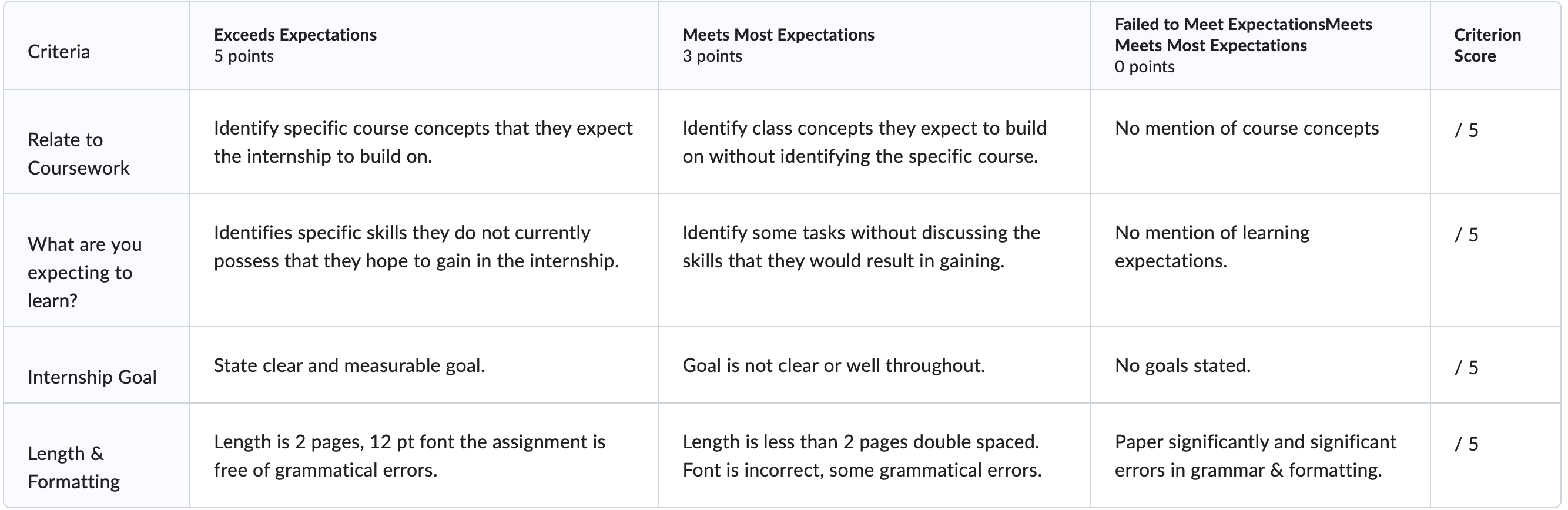
Task: Choose 'No mention of course concepts' rating
Action: point(1260,142)
